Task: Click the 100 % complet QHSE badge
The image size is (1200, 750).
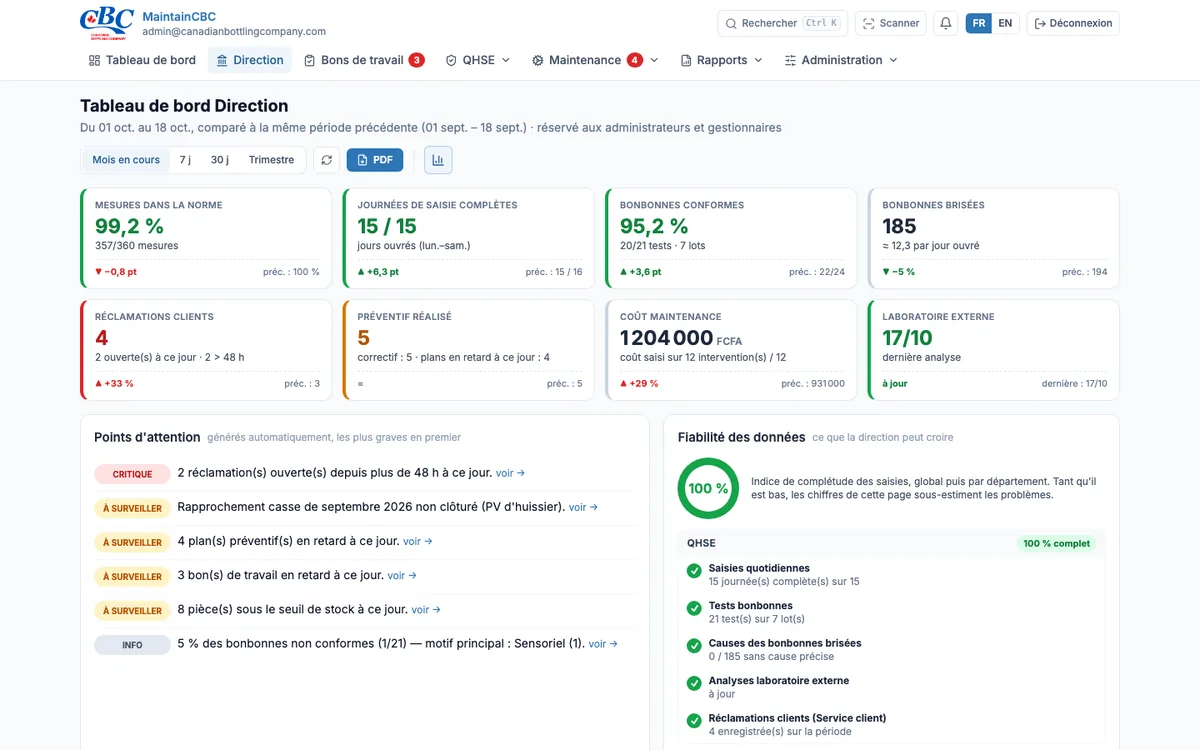Action: point(1057,543)
